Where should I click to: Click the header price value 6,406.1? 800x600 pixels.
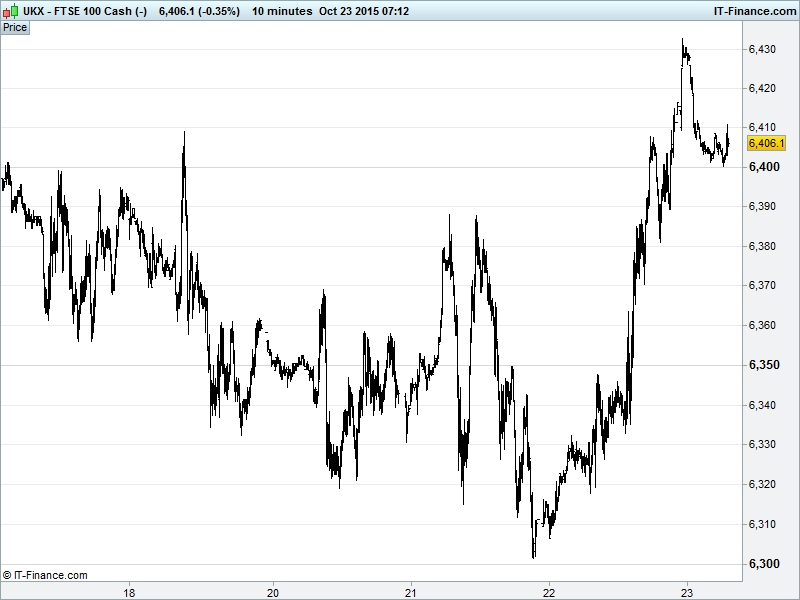pos(178,11)
